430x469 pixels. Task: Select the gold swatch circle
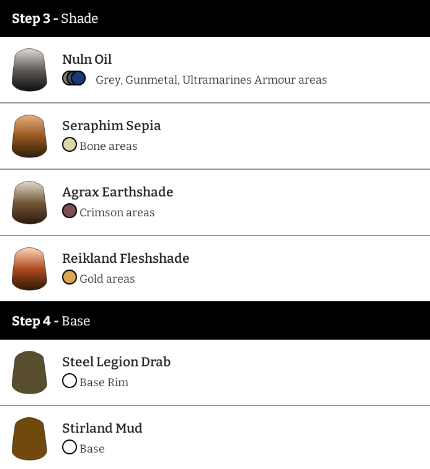69,277
